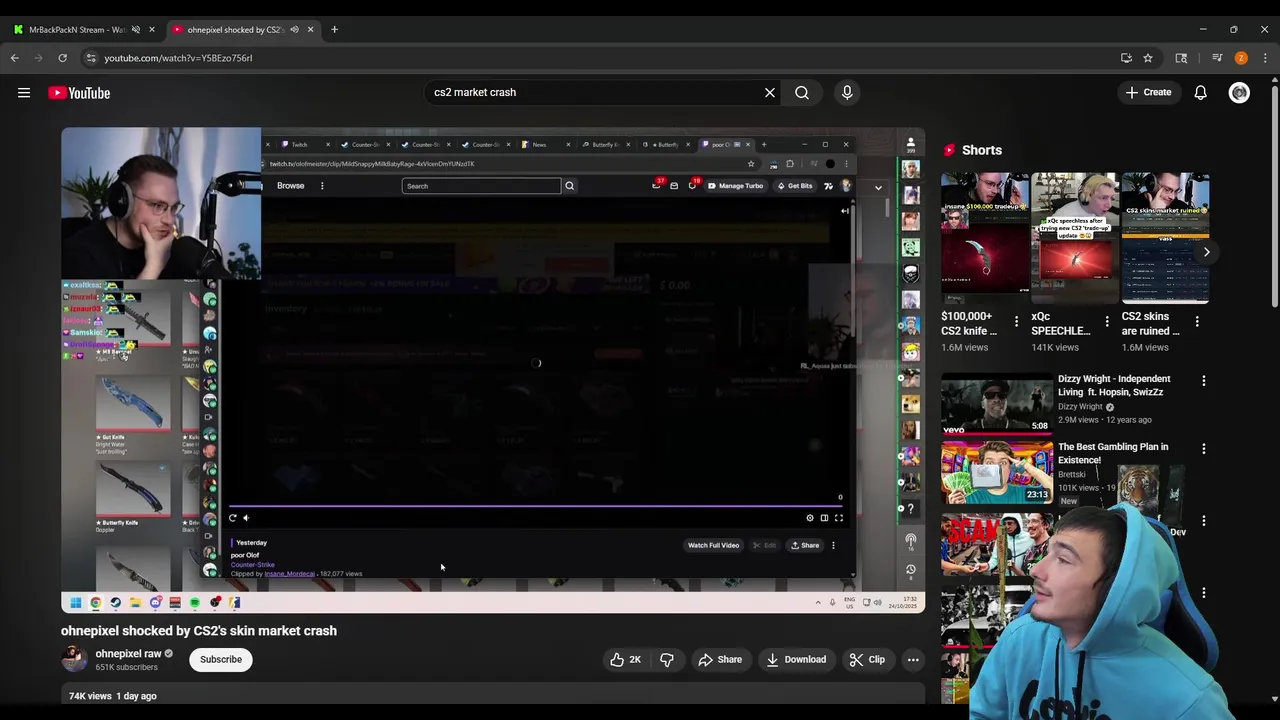
Task: Open the browser extensions icon
Action: tap(1181, 58)
